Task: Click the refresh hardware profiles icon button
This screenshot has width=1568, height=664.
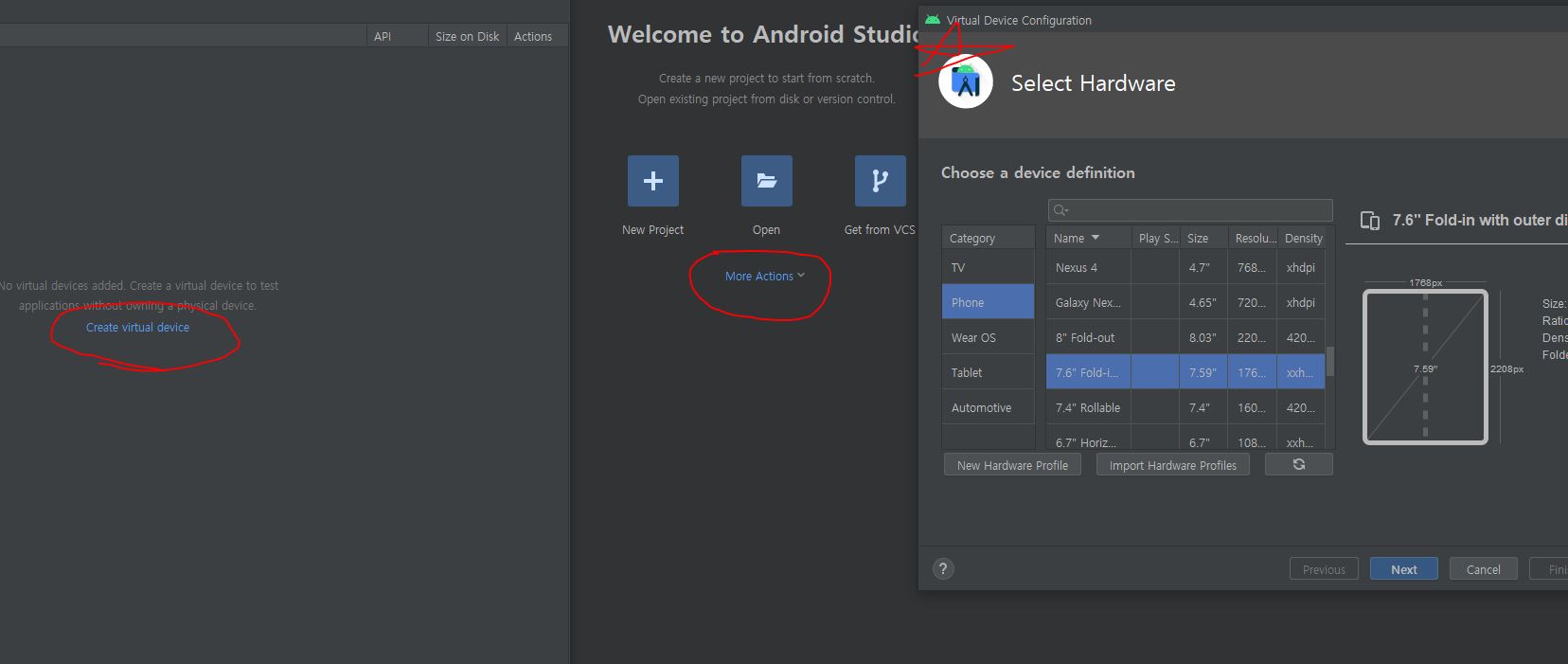Action: 1298,464
